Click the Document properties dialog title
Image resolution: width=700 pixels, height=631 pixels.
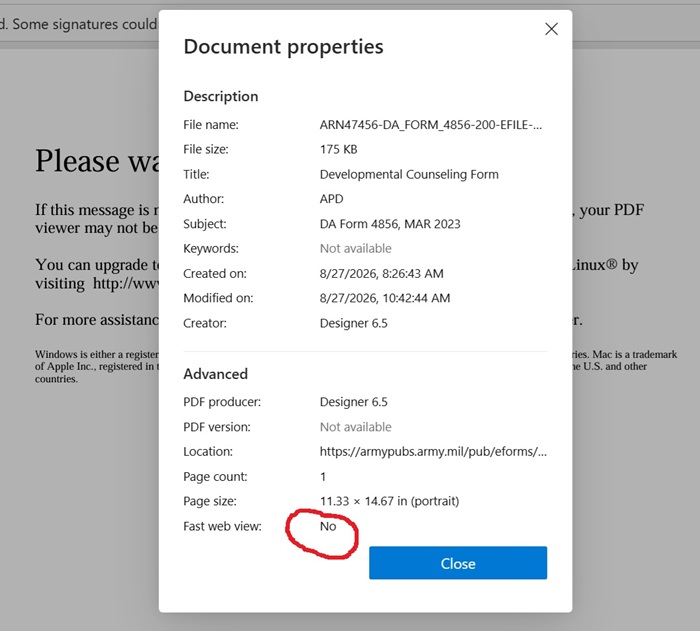(x=283, y=46)
